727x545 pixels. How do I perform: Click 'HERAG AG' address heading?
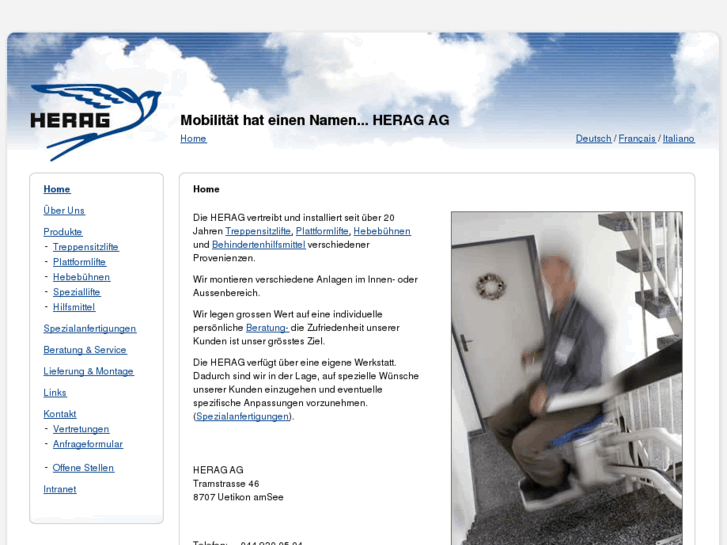pos(218,470)
